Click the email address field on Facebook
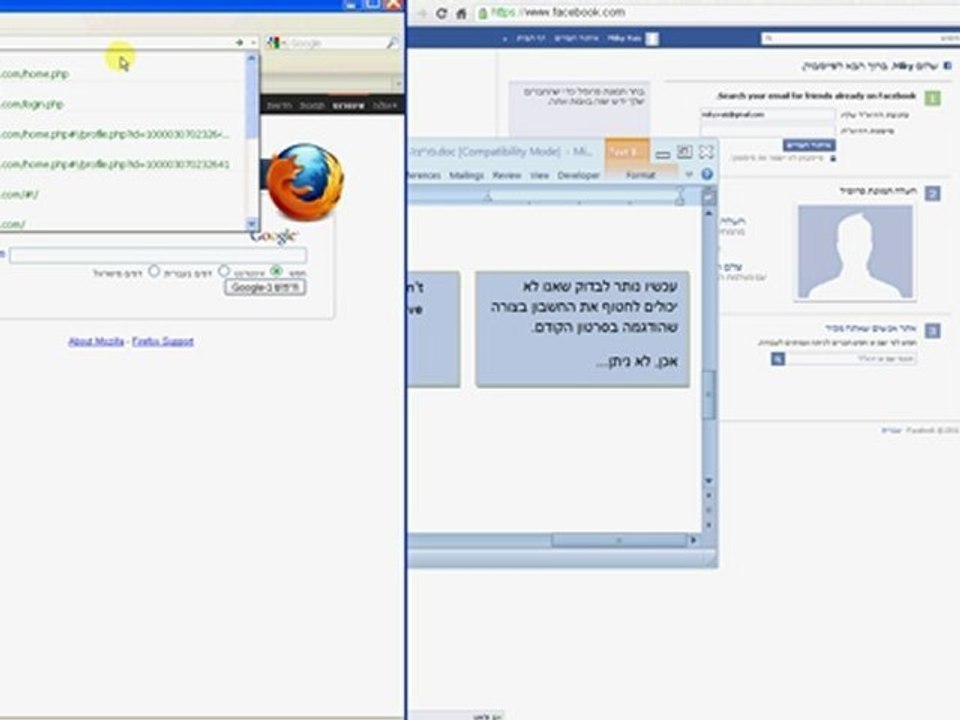This screenshot has width=960, height=720. click(x=767, y=114)
